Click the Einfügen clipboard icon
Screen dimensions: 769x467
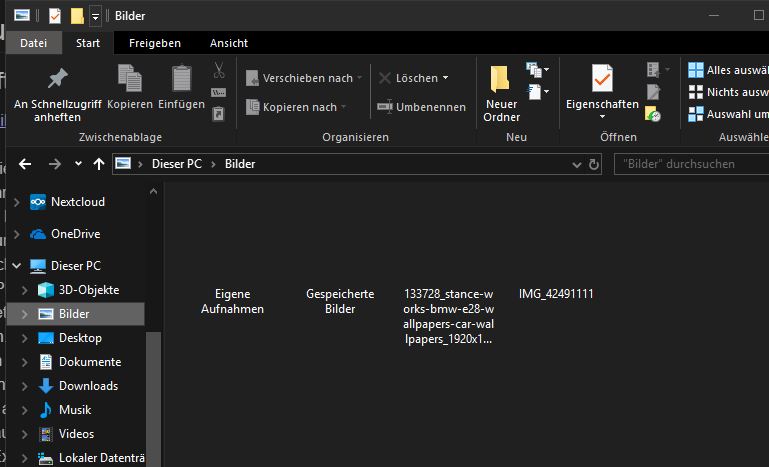(181, 78)
